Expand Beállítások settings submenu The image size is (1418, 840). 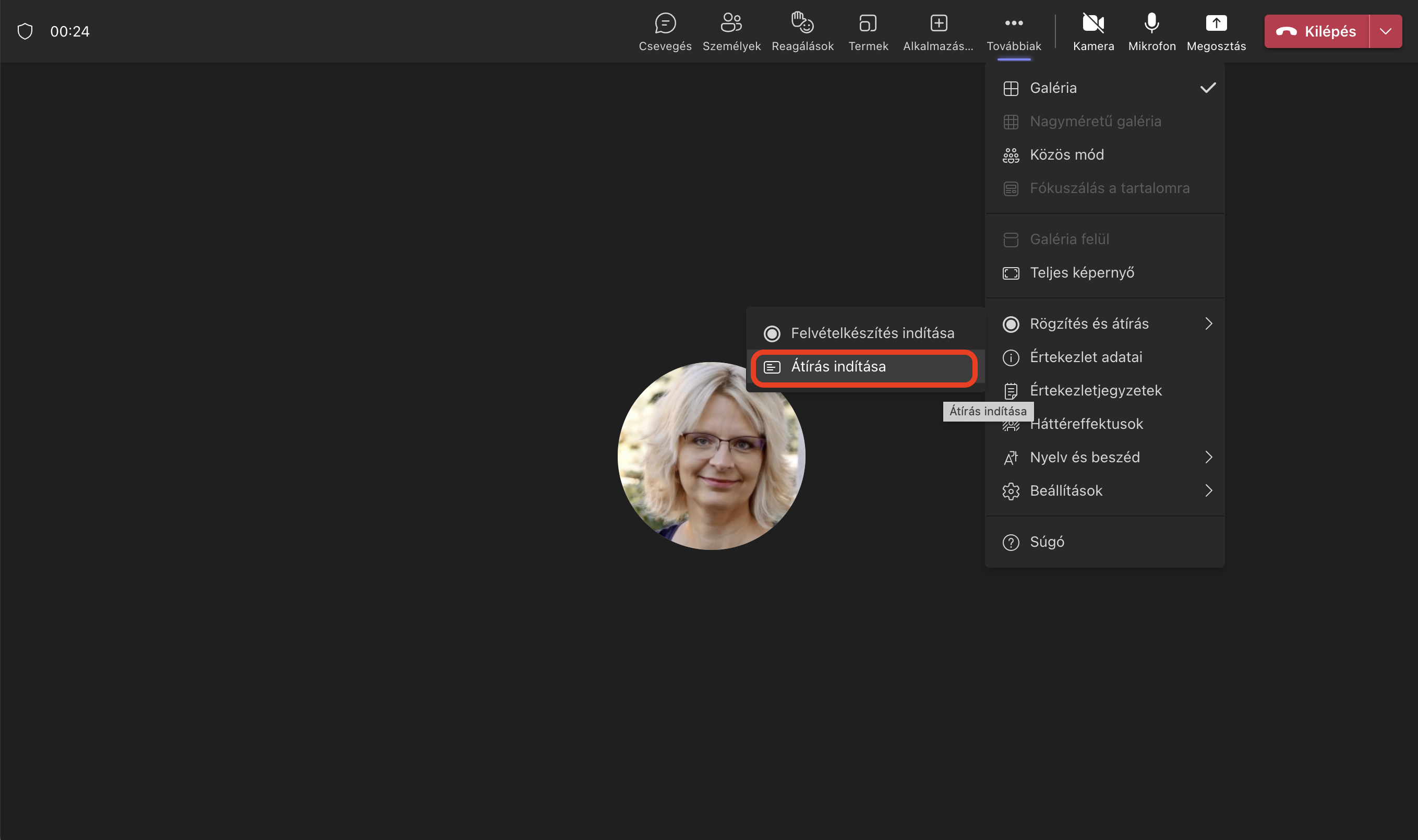click(1104, 491)
